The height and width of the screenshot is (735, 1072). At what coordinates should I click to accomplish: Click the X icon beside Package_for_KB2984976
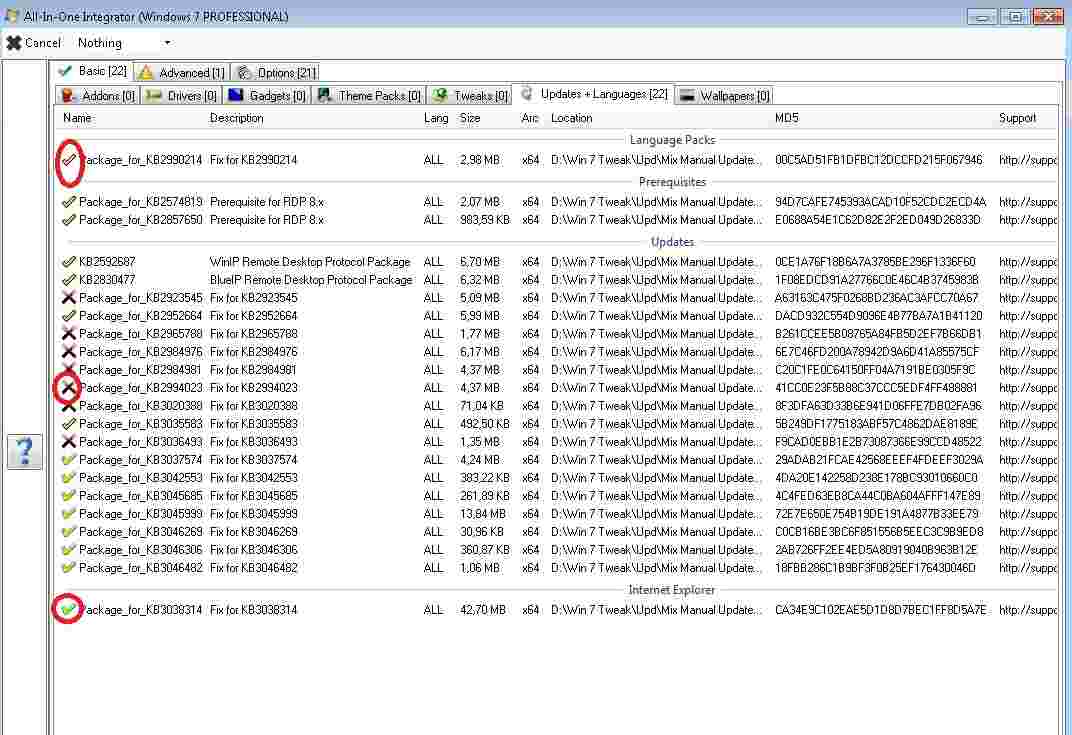tap(68, 352)
